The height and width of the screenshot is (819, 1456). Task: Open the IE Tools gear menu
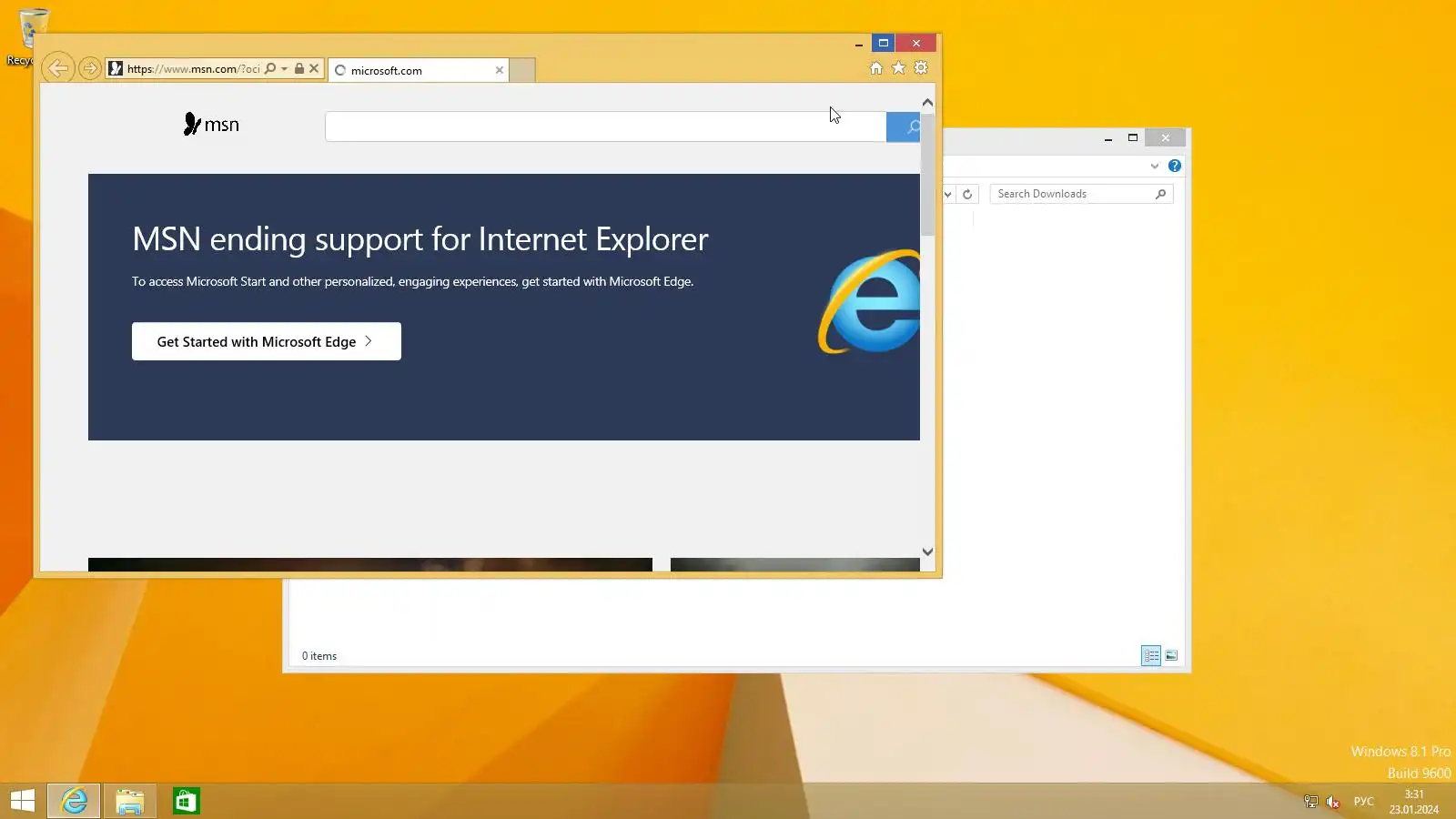pos(921,68)
